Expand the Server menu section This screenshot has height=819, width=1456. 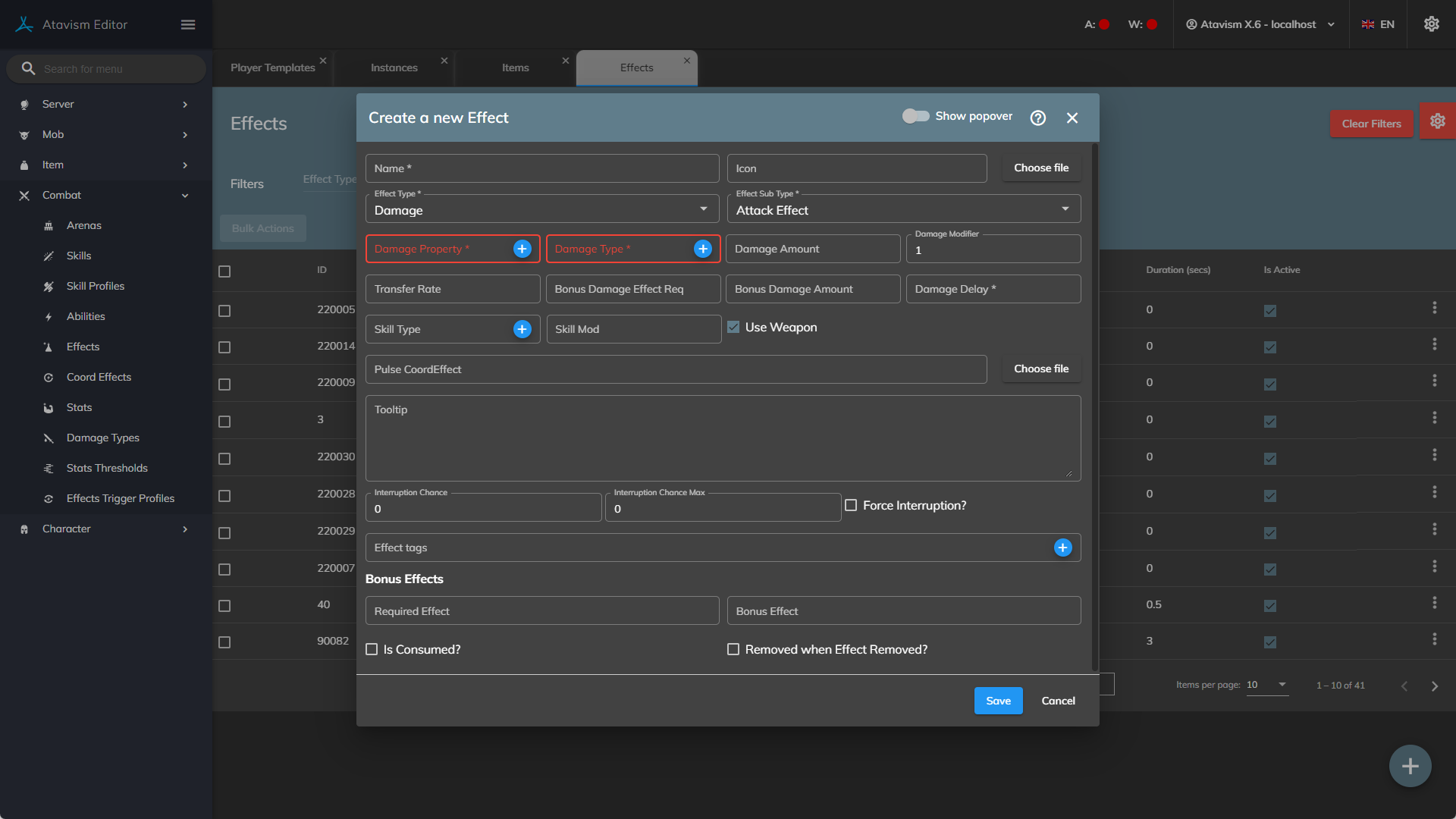pyautogui.click(x=105, y=104)
